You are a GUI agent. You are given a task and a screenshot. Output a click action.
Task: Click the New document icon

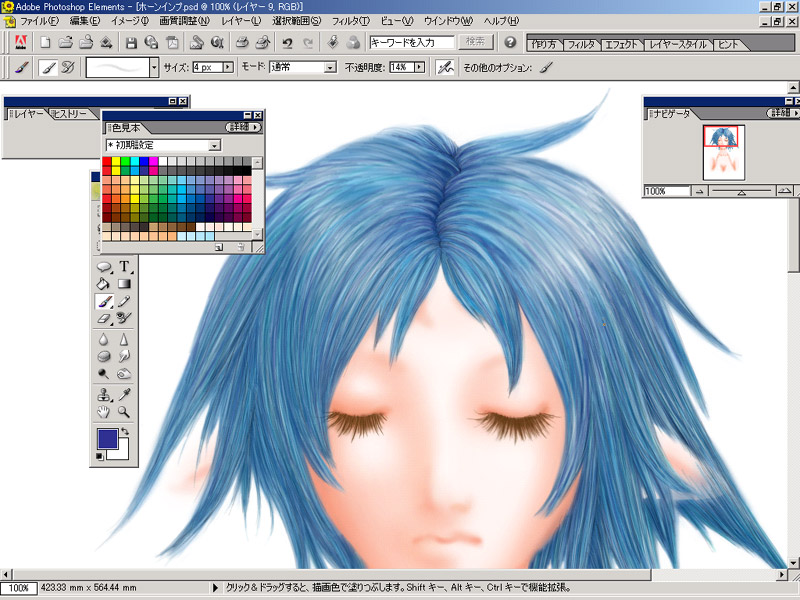click(x=45, y=42)
